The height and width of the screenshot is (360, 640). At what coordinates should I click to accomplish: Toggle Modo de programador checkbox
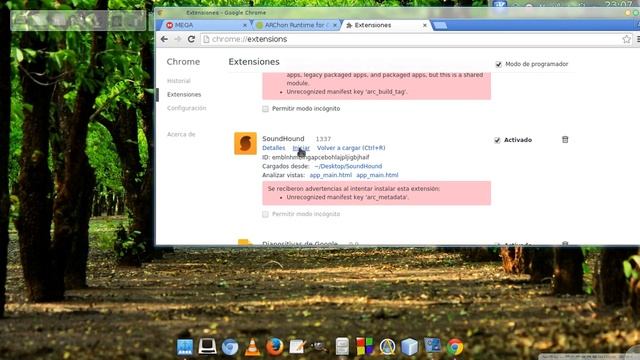click(498, 64)
